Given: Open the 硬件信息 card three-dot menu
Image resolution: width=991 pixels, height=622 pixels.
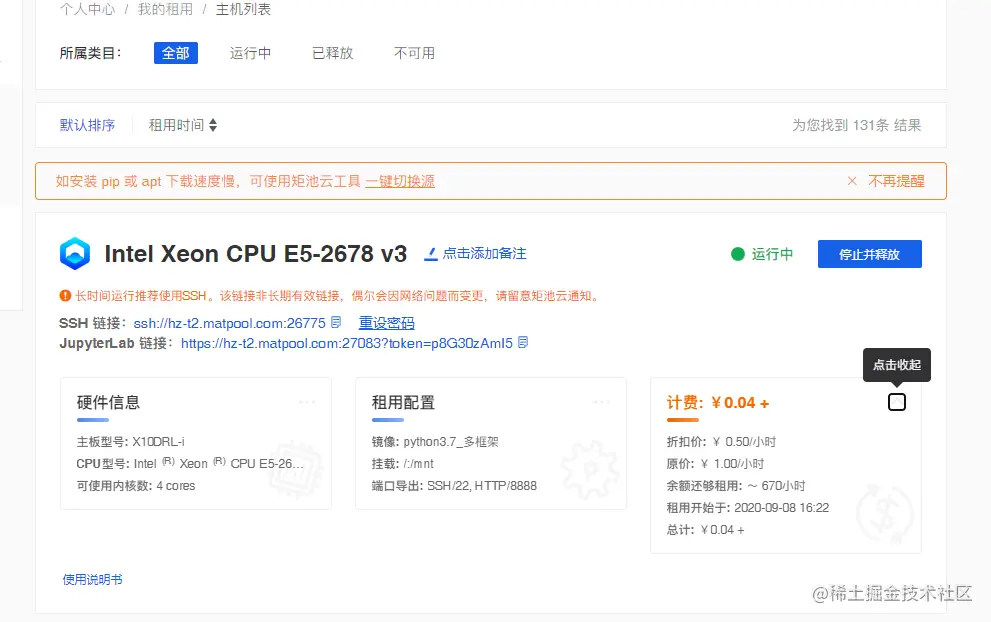Looking at the screenshot, I should click(307, 402).
